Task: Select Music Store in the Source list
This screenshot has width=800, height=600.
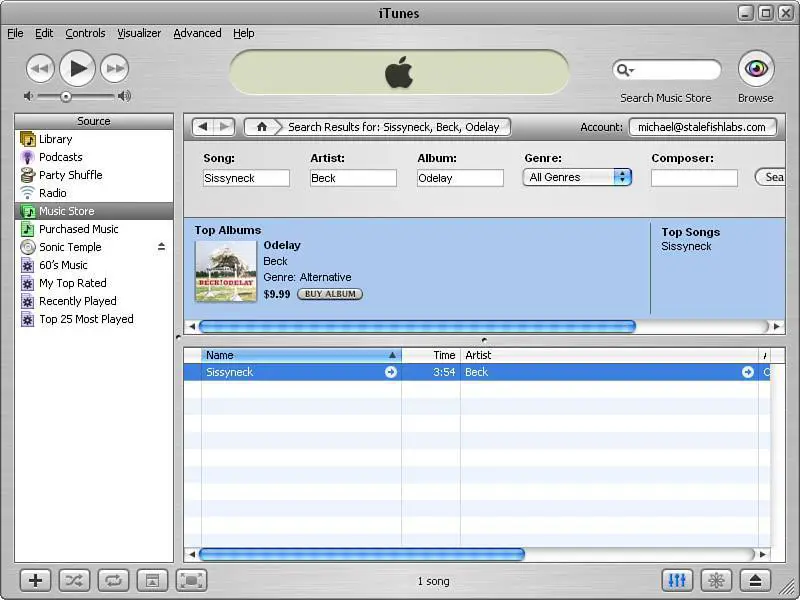Action: (x=94, y=211)
